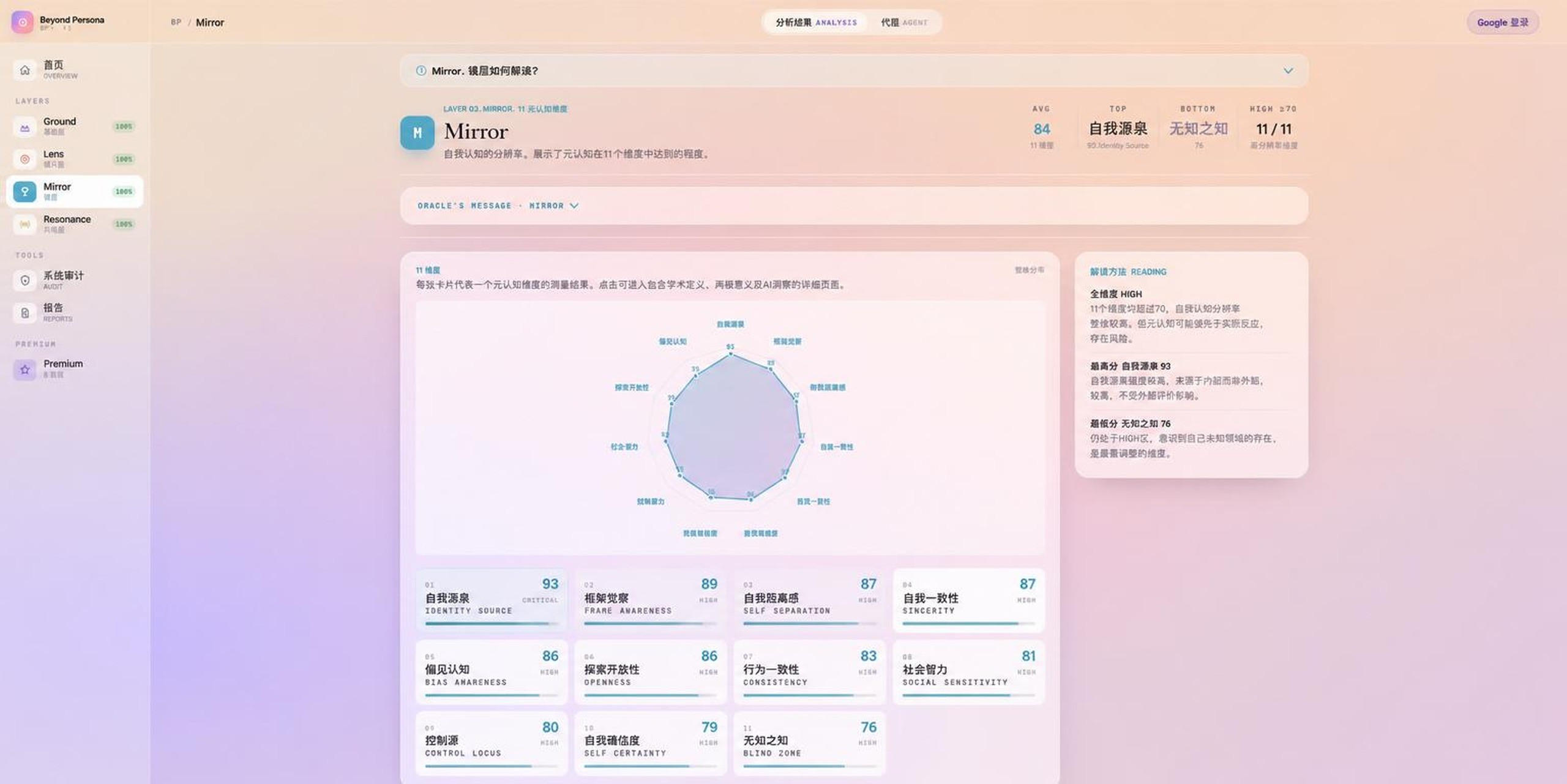The image size is (1567, 784).
Task: Click the TOP dimension name 自我源泉
Action: pos(1118,129)
